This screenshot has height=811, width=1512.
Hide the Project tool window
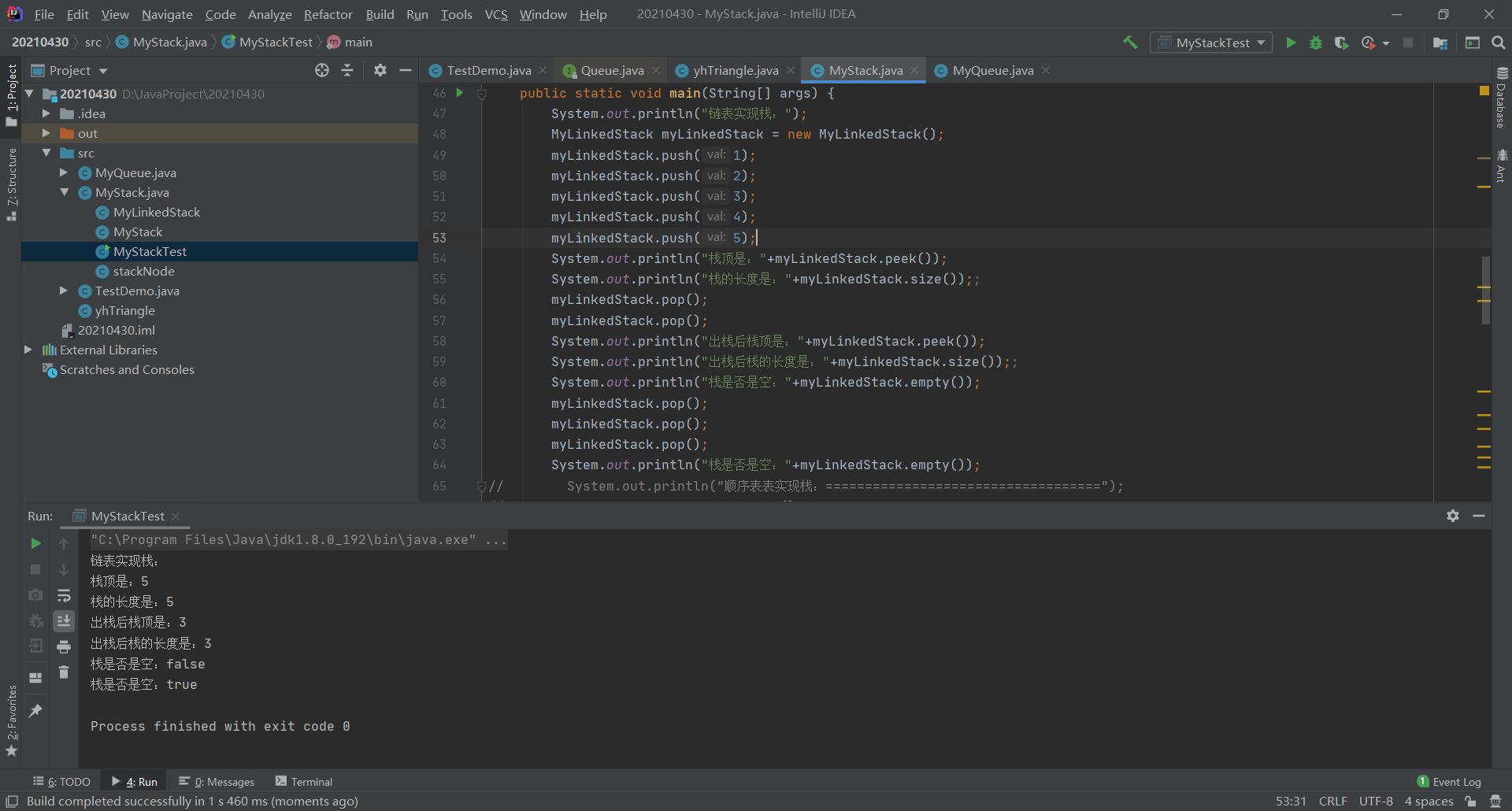pos(406,70)
